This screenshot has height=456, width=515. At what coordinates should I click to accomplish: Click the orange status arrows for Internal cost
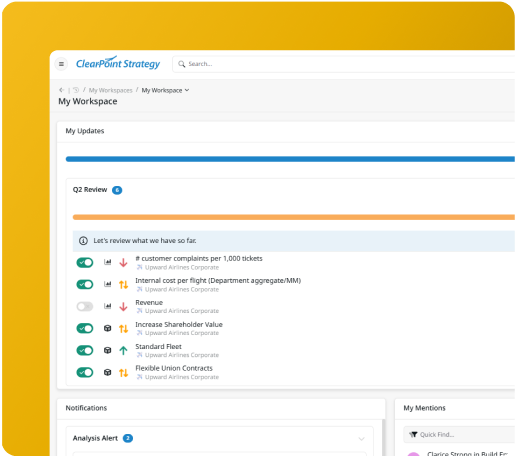[123, 285]
